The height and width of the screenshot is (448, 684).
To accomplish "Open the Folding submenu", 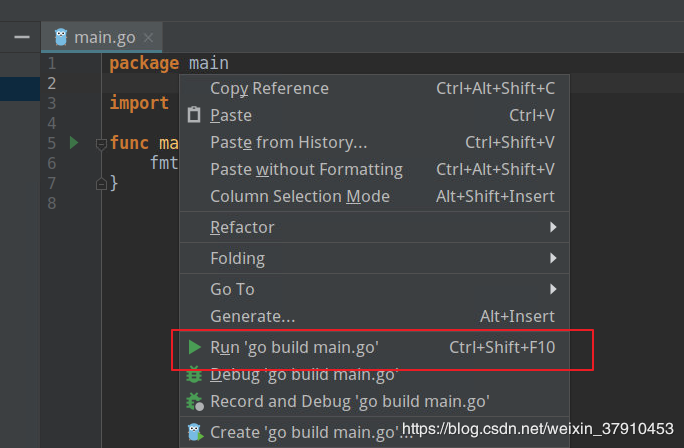I will (374, 258).
